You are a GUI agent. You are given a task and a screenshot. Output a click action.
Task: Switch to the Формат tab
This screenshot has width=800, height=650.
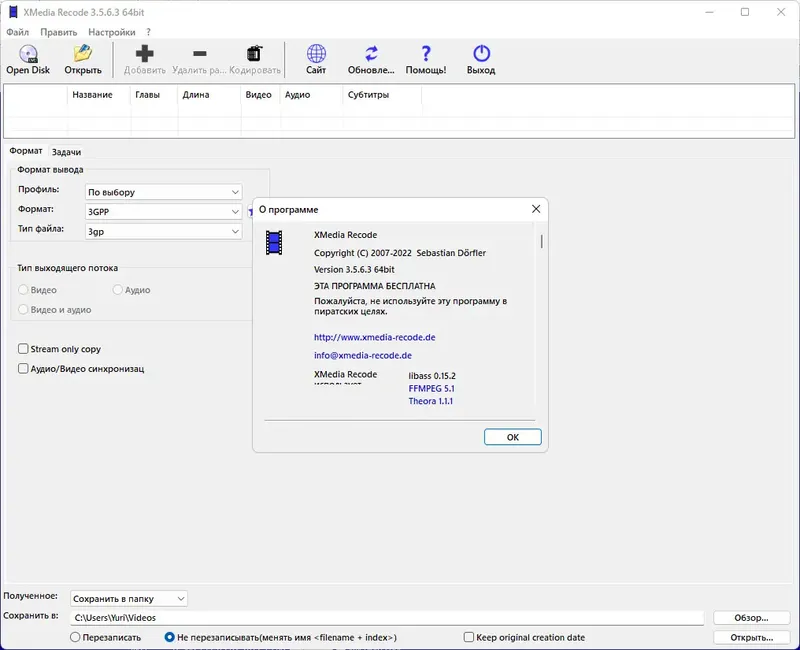[x=26, y=151]
